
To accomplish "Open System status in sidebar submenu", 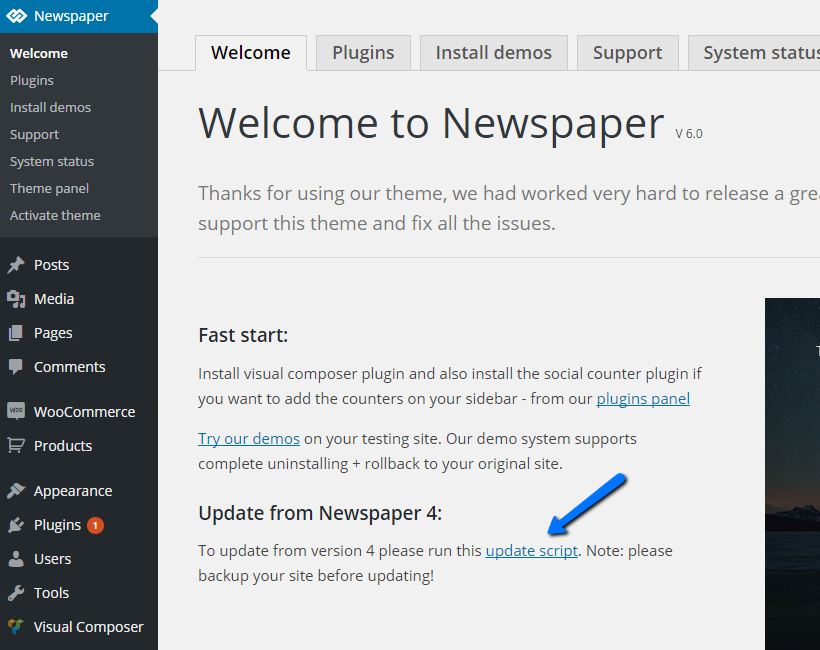I will click(x=52, y=162).
